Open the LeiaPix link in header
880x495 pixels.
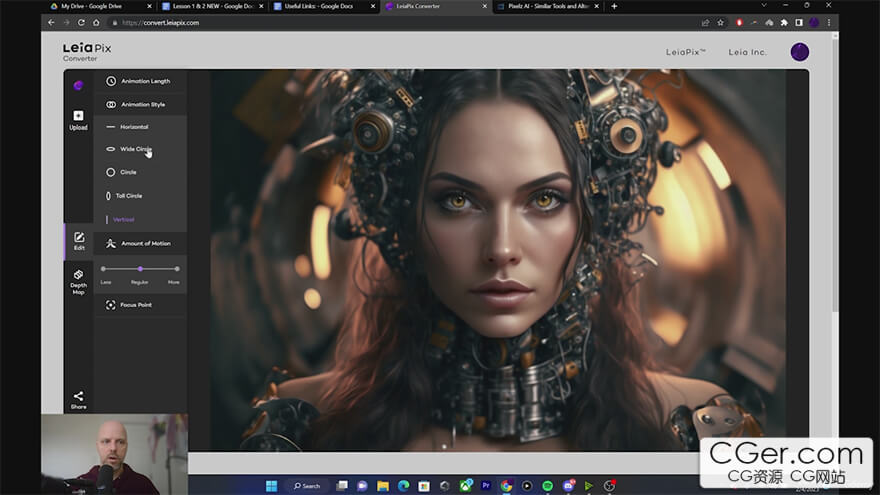(685, 52)
